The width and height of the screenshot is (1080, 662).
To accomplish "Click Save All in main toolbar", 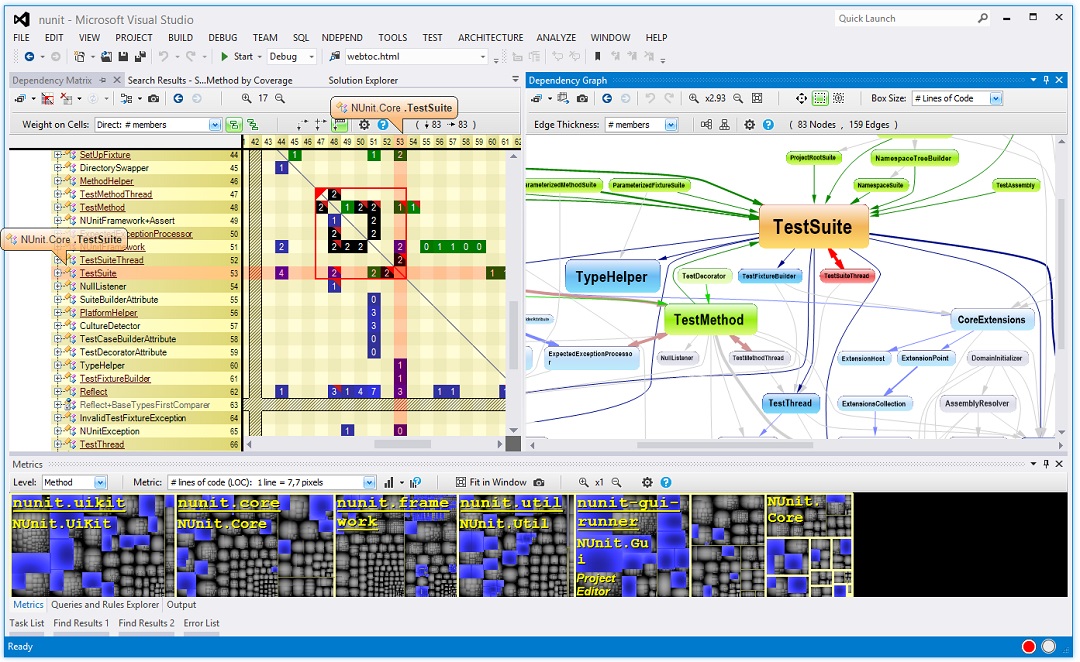I will [140, 56].
